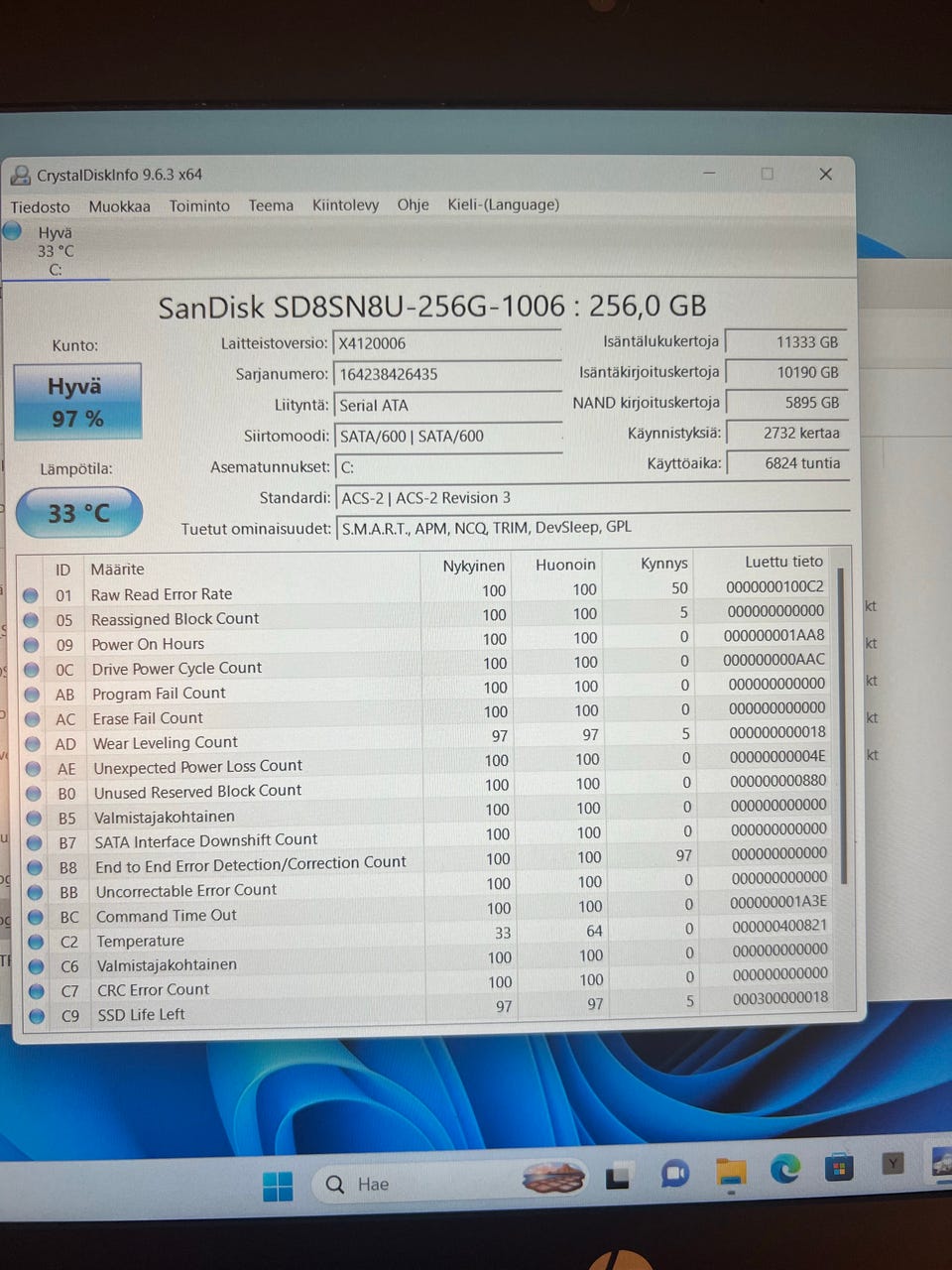
Task: Open the Teema menu
Action: pos(271,205)
